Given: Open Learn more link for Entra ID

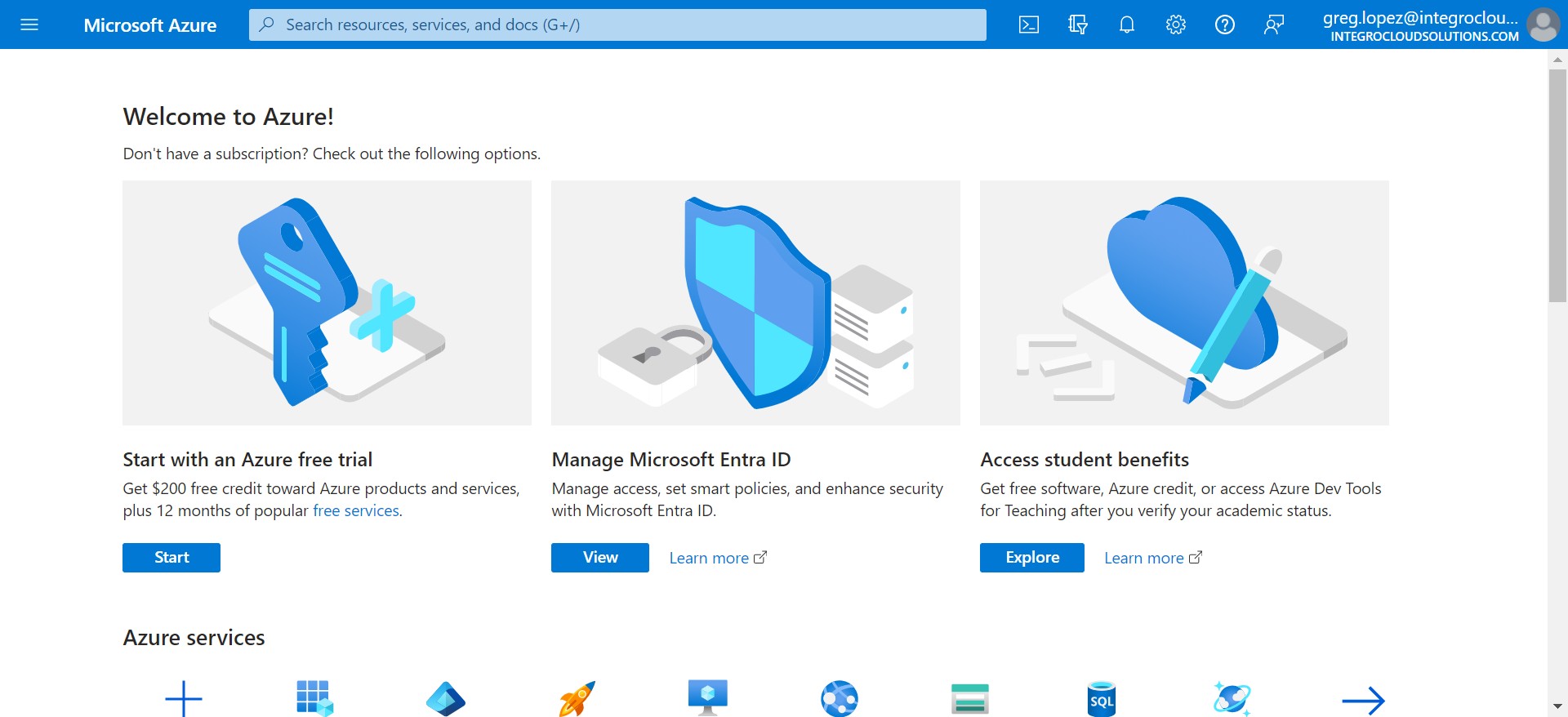Looking at the screenshot, I should click(718, 558).
